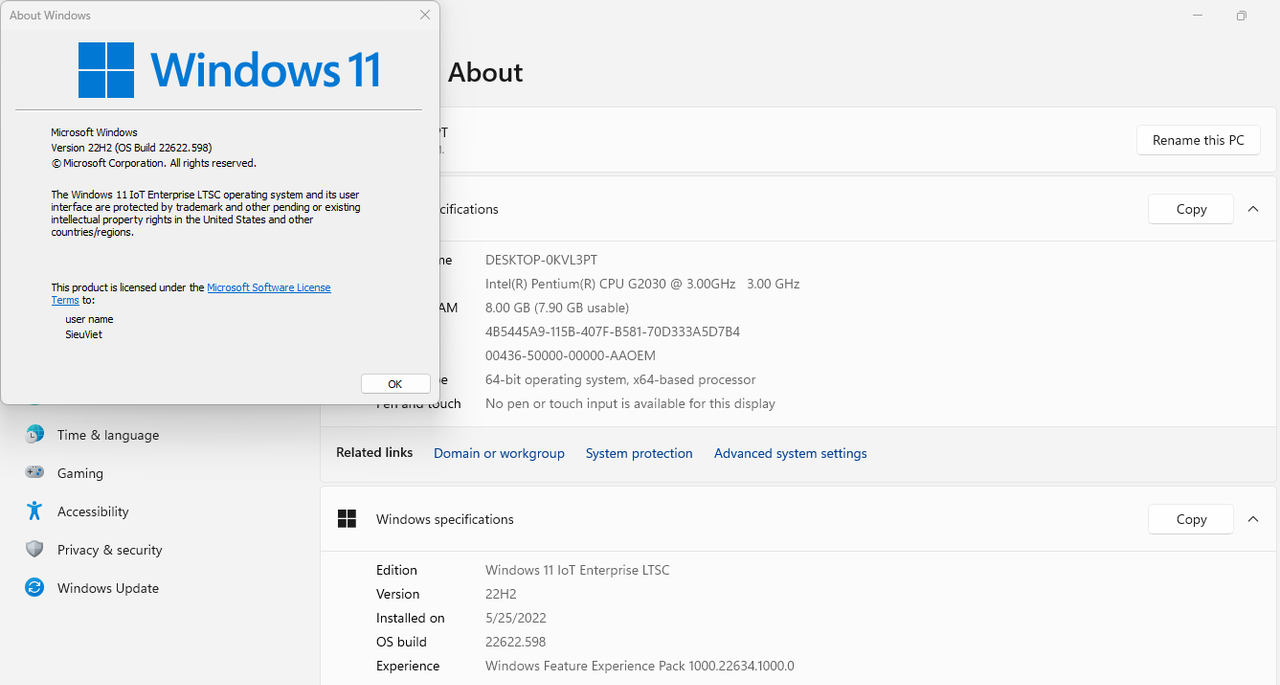Image resolution: width=1280 pixels, height=685 pixels.
Task: Click the Windows Feature Experience Pack value
Action: click(640, 666)
